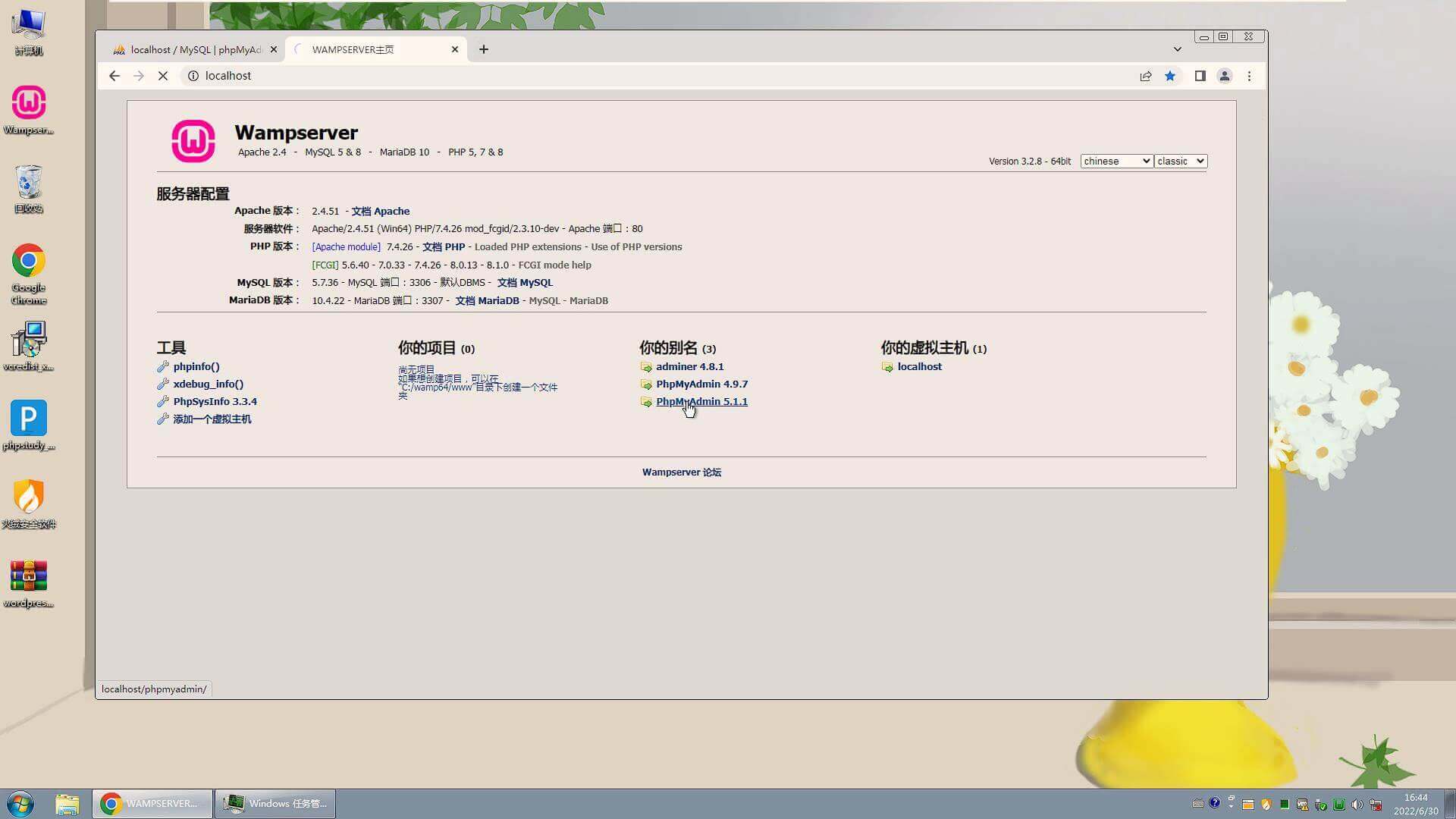
Task: Switch to WAMPSERVER Chrome taskbar button
Action: pyautogui.click(x=153, y=804)
